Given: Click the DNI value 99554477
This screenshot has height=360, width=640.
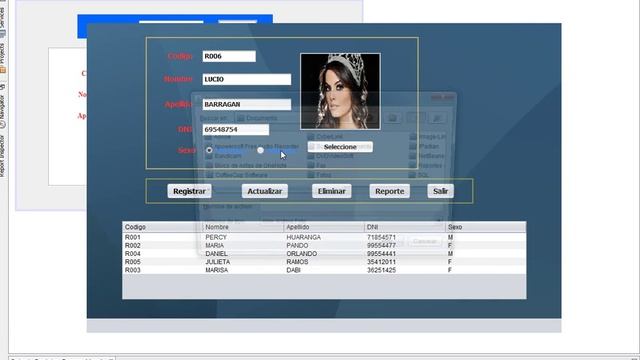Looking at the screenshot, I should [x=405, y=245].
